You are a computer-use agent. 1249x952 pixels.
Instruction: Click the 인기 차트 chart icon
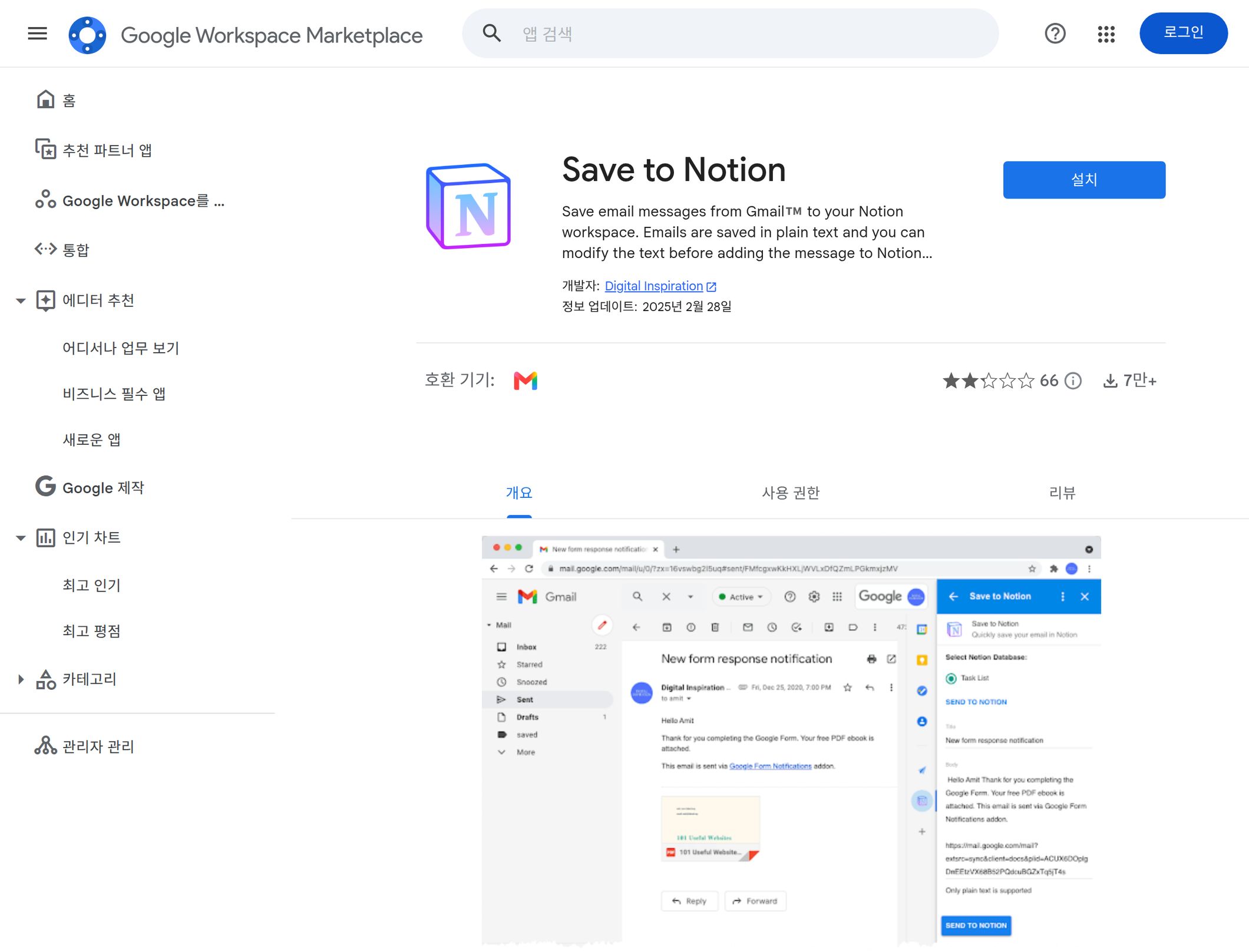point(45,537)
